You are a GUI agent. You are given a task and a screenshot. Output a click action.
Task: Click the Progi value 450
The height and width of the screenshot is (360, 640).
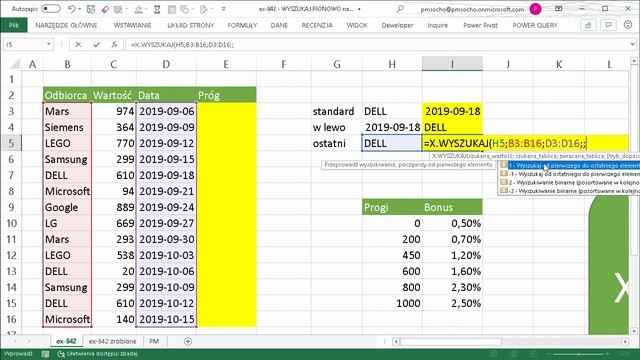tap(392, 256)
